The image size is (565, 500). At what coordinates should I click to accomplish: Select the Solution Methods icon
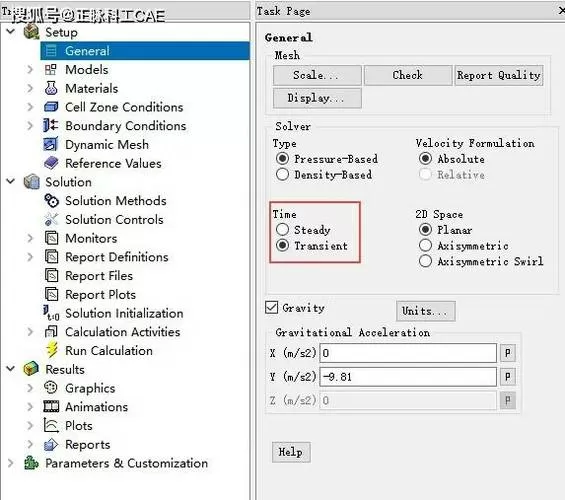(x=51, y=201)
